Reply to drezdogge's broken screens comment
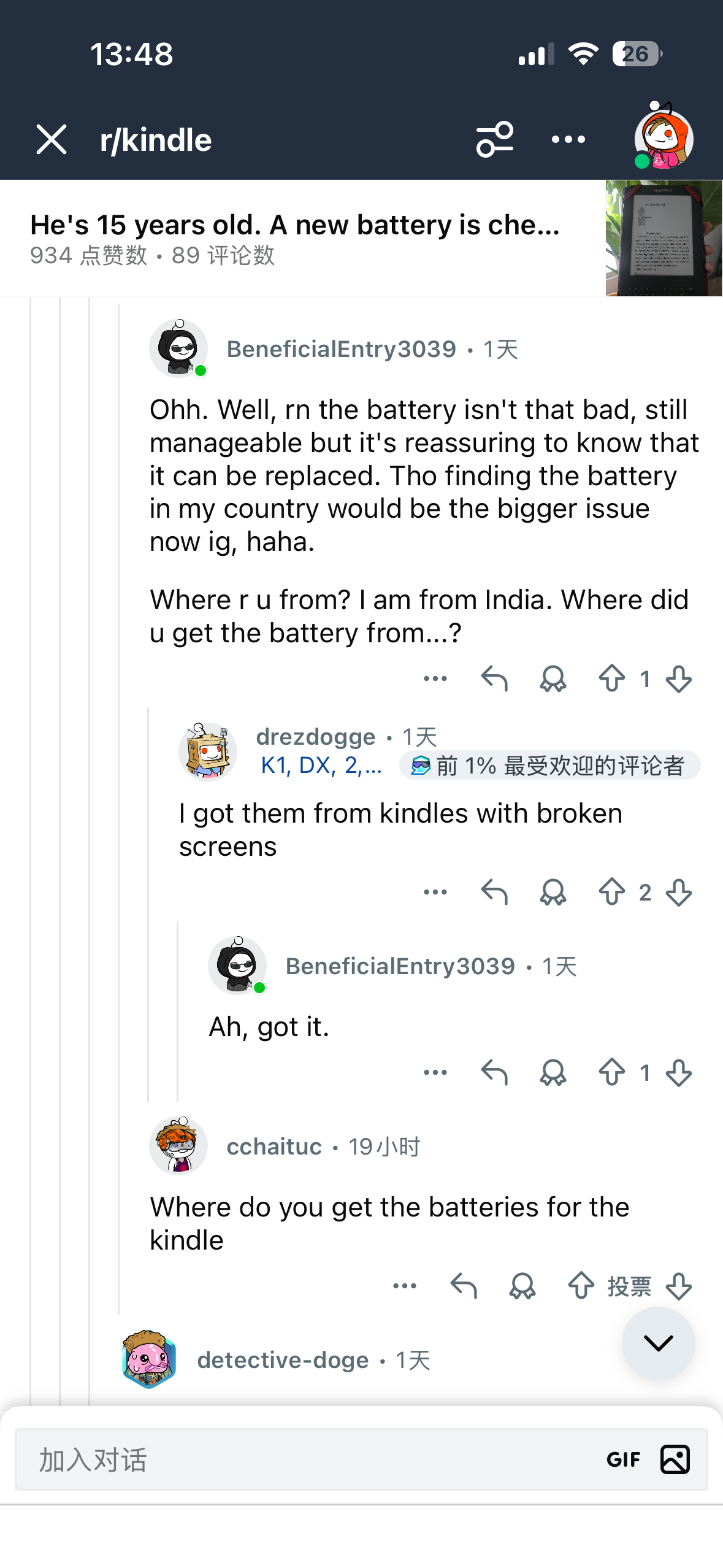This screenshot has width=723, height=1568. [494, 893]
